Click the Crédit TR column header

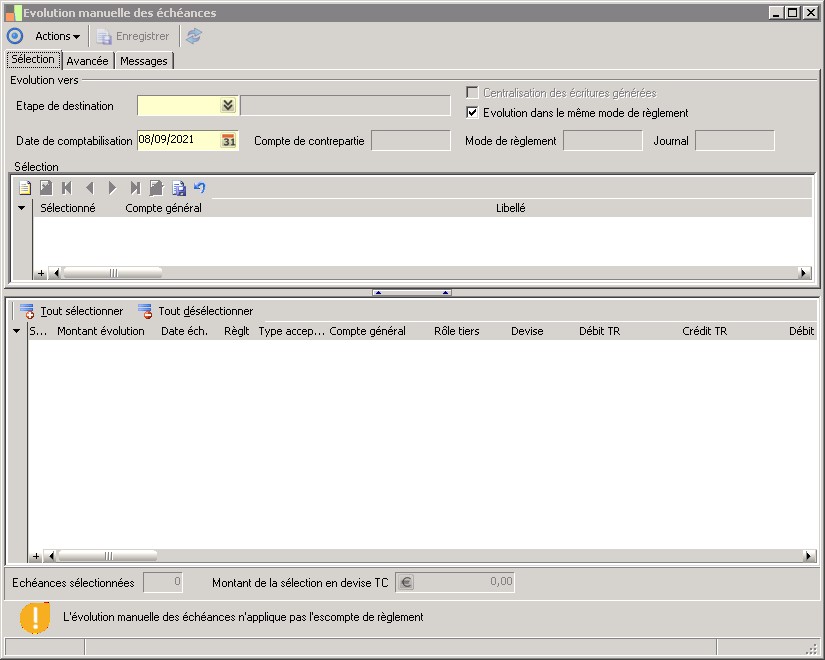click(x=705, y=331)
